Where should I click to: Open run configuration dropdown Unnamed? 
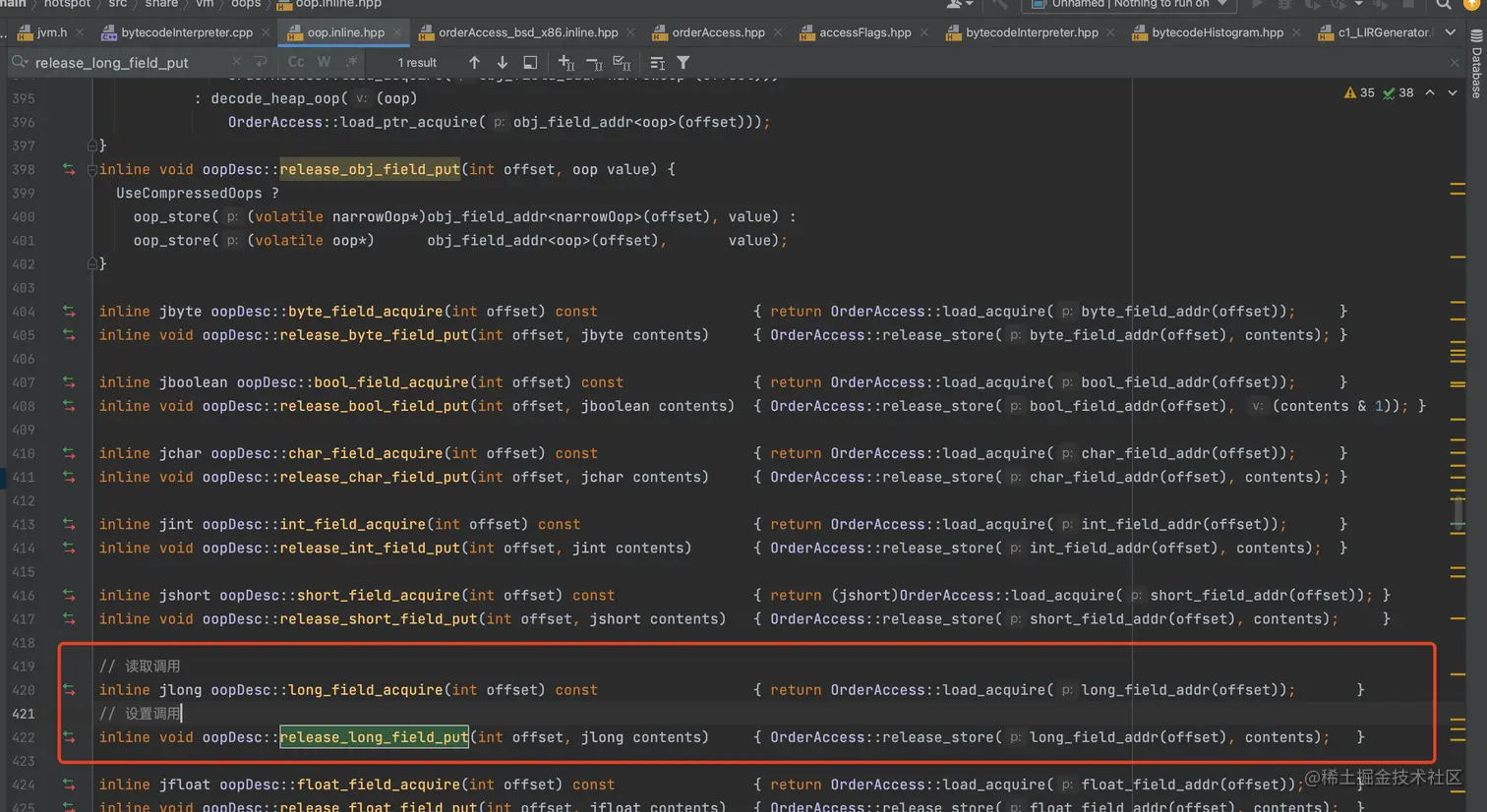coord(1128,5)
